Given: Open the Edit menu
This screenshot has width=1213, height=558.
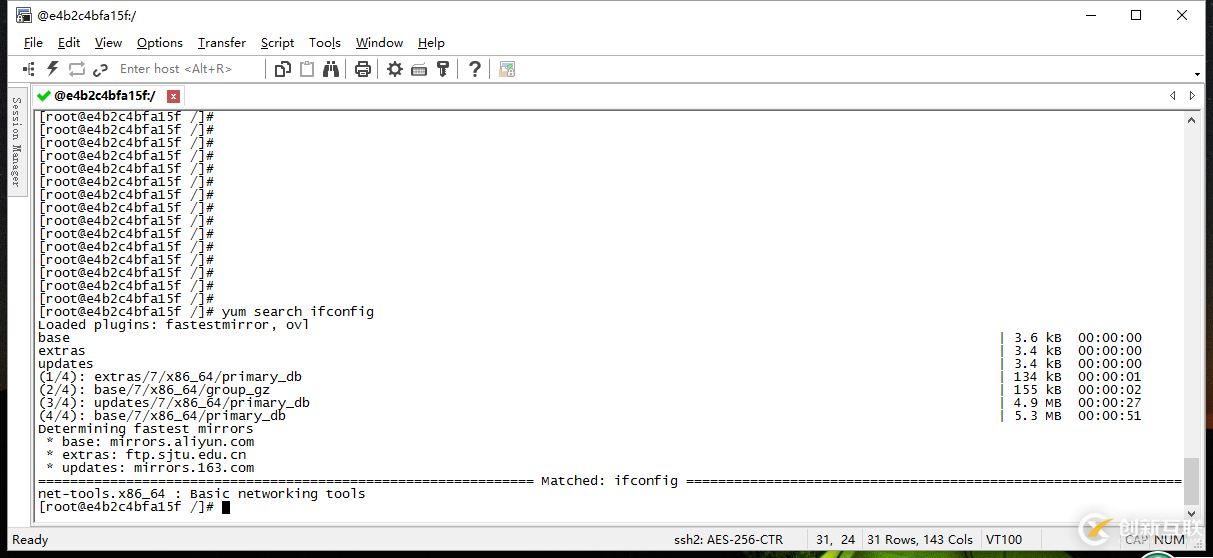Looking at the screenshot, I should click(69, 43).
